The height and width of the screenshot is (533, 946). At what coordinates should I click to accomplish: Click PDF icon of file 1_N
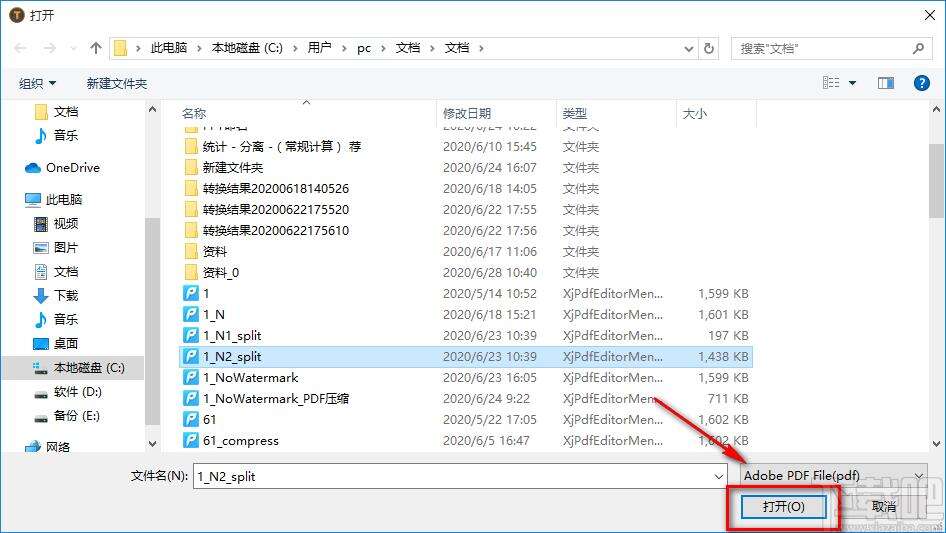click(191, 314)
